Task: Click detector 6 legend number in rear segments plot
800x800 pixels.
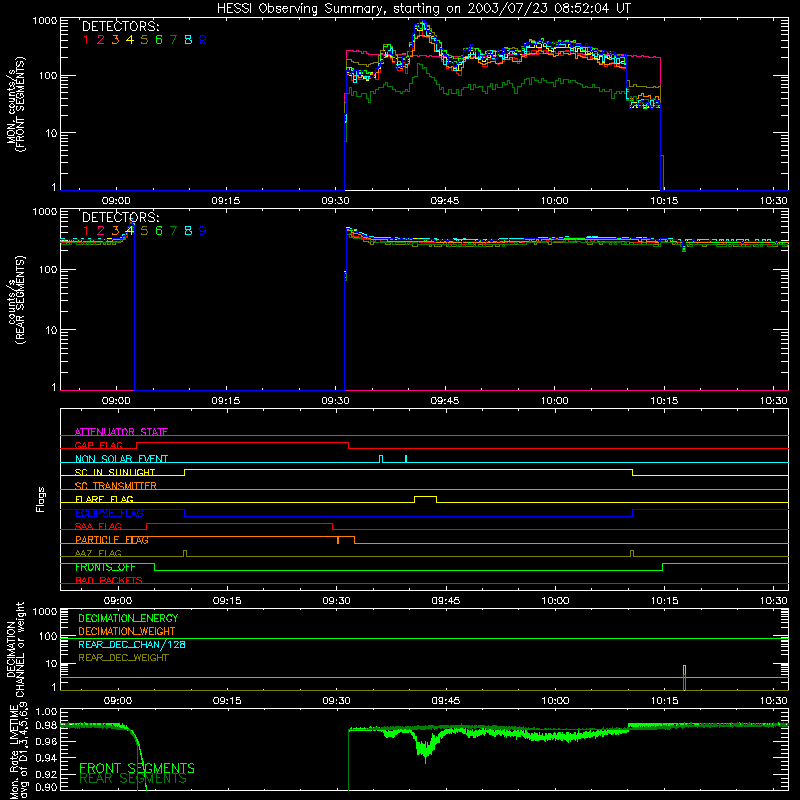Action: pyautogui.click(x=159, y=231)
